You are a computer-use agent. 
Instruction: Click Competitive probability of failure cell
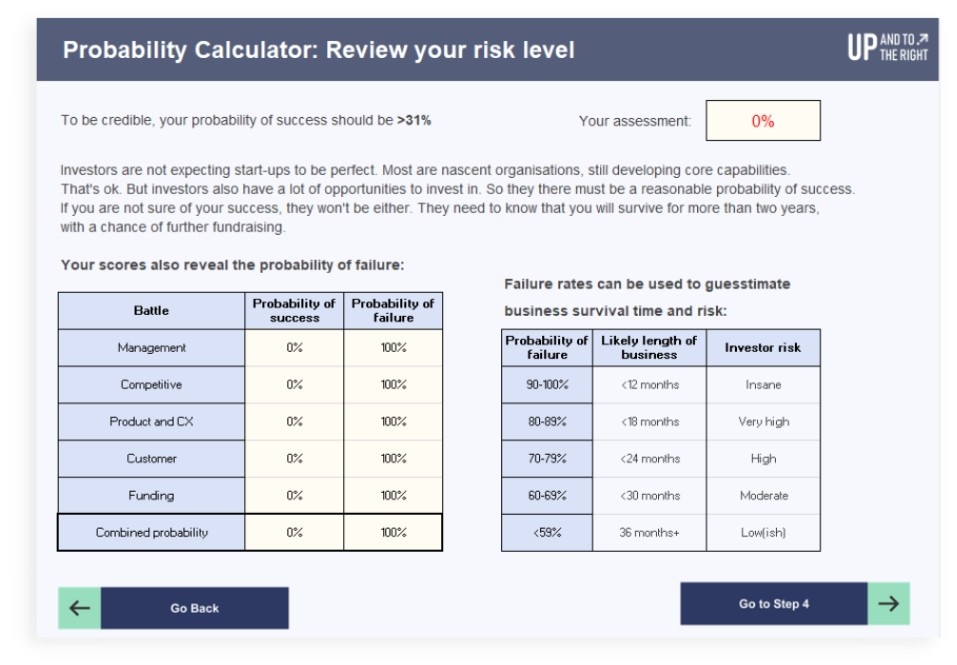click(393, 385)
